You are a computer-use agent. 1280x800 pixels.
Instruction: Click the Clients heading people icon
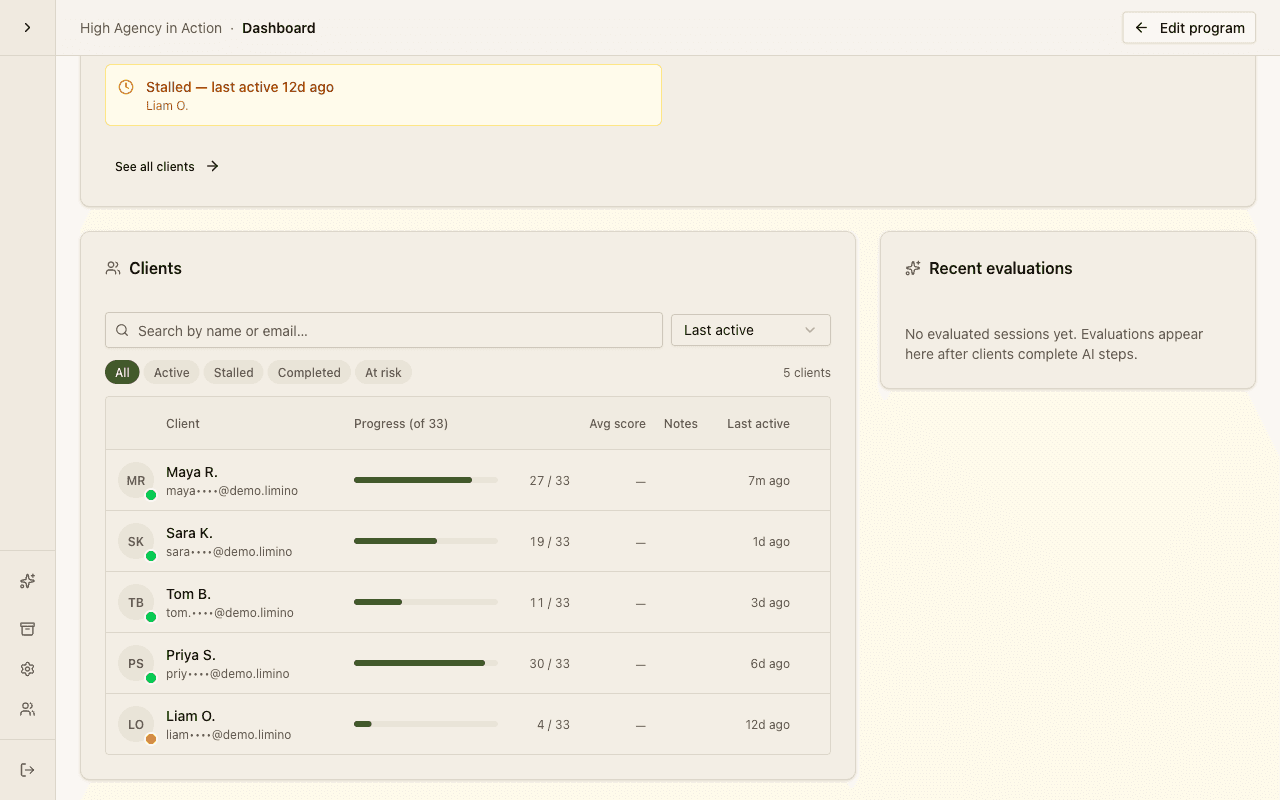[113, 268]
